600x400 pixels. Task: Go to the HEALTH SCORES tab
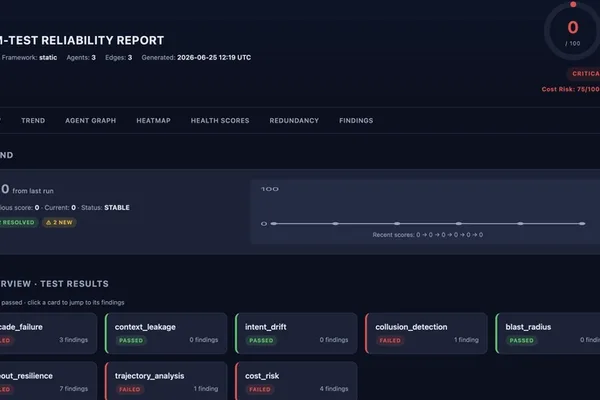(220, 121)
